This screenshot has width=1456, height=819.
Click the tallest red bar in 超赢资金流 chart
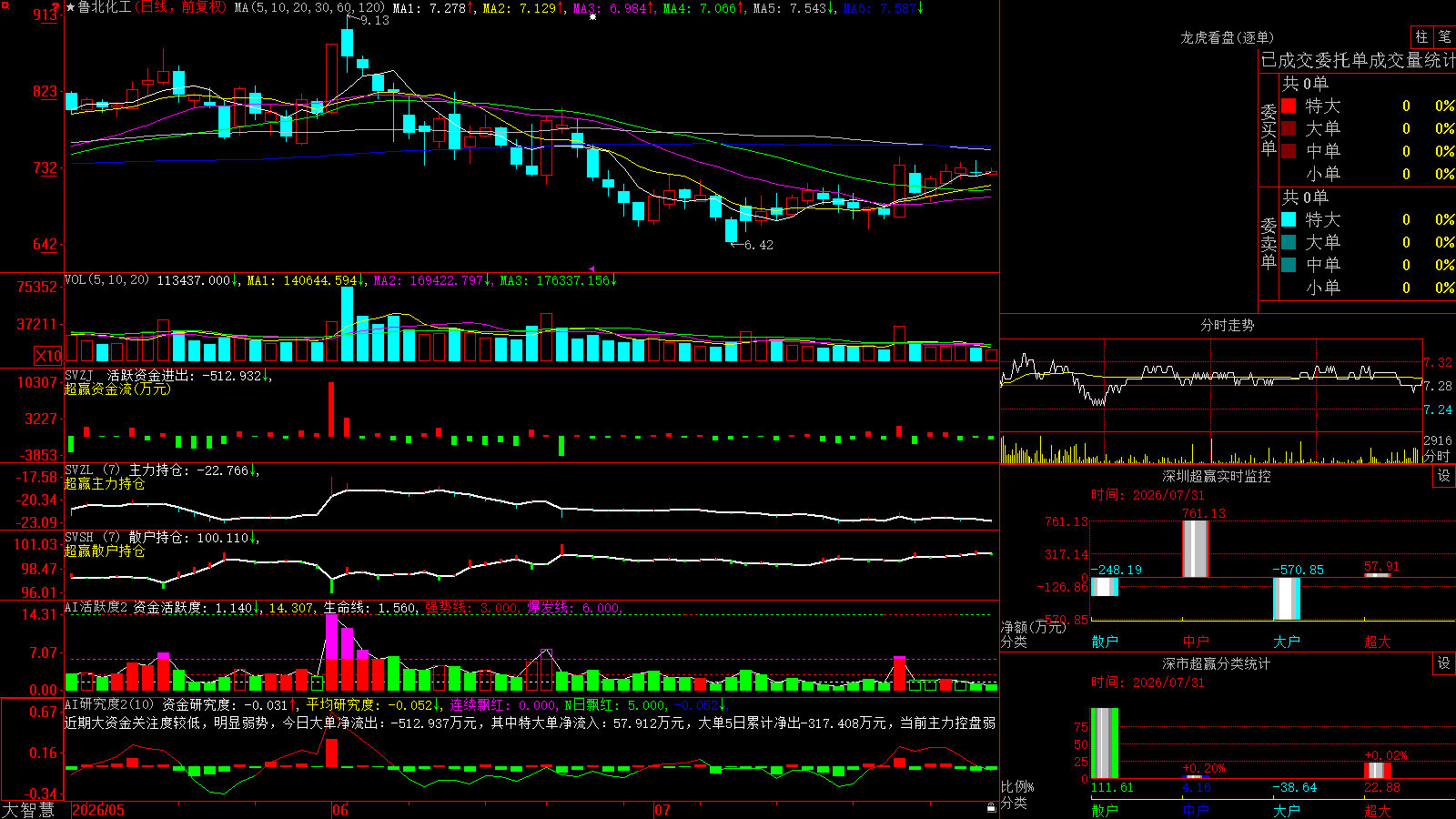point(331,409)
